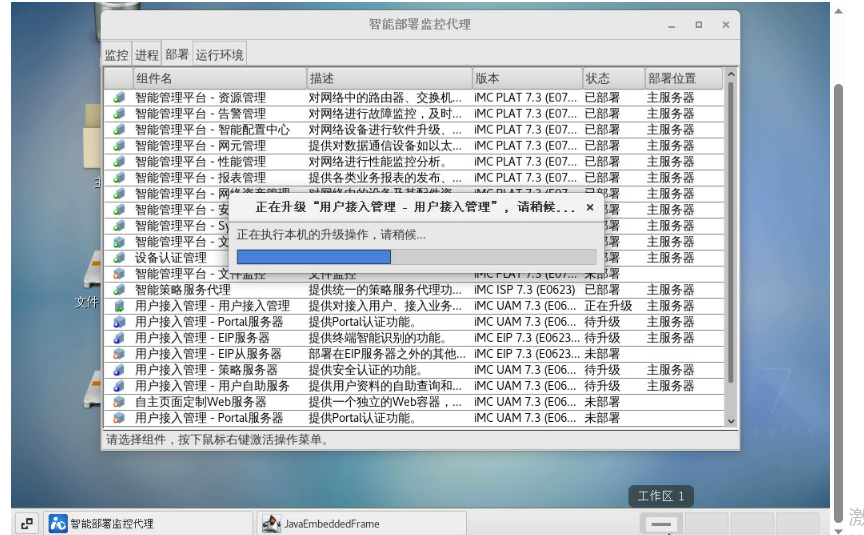864x535 pixels.
Task: Open the 运行环境 tab
Action: (219, 55)
